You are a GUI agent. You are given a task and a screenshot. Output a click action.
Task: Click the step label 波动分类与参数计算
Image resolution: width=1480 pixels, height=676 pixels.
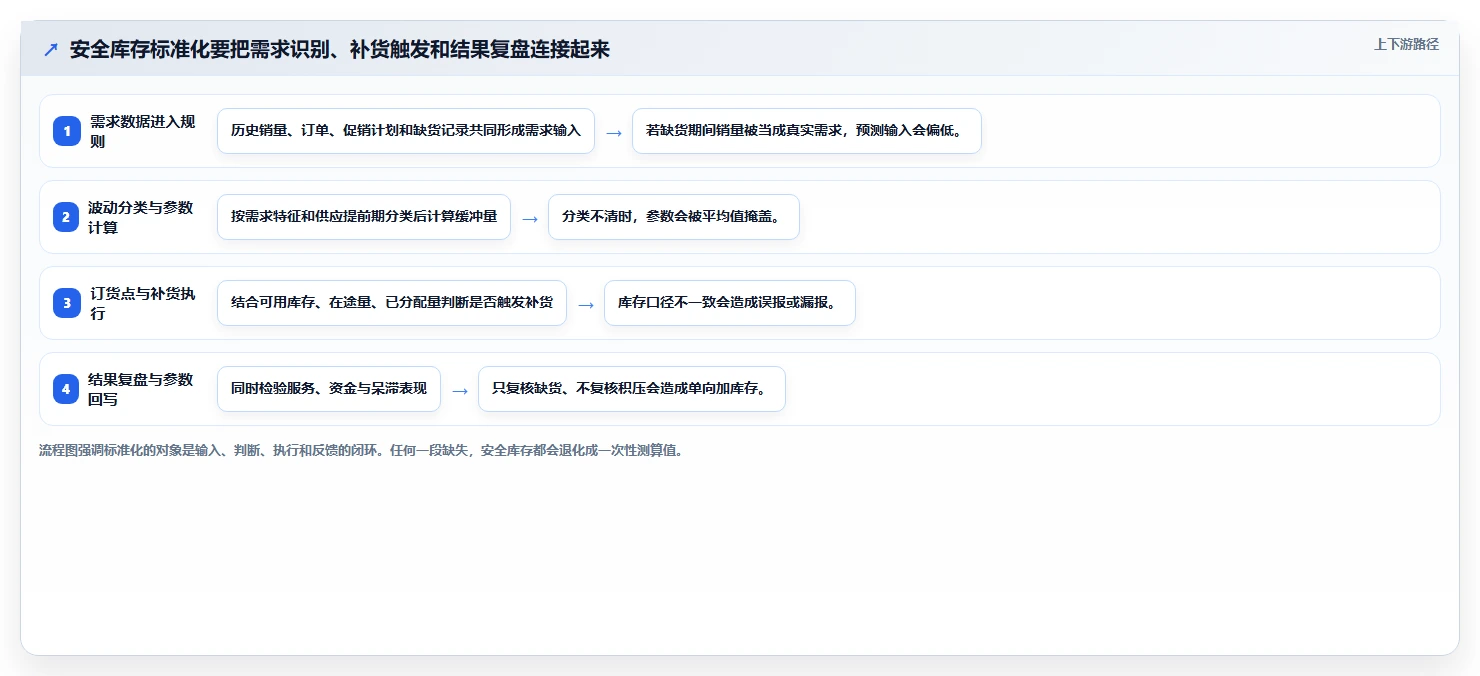click(x=142, y=217)
